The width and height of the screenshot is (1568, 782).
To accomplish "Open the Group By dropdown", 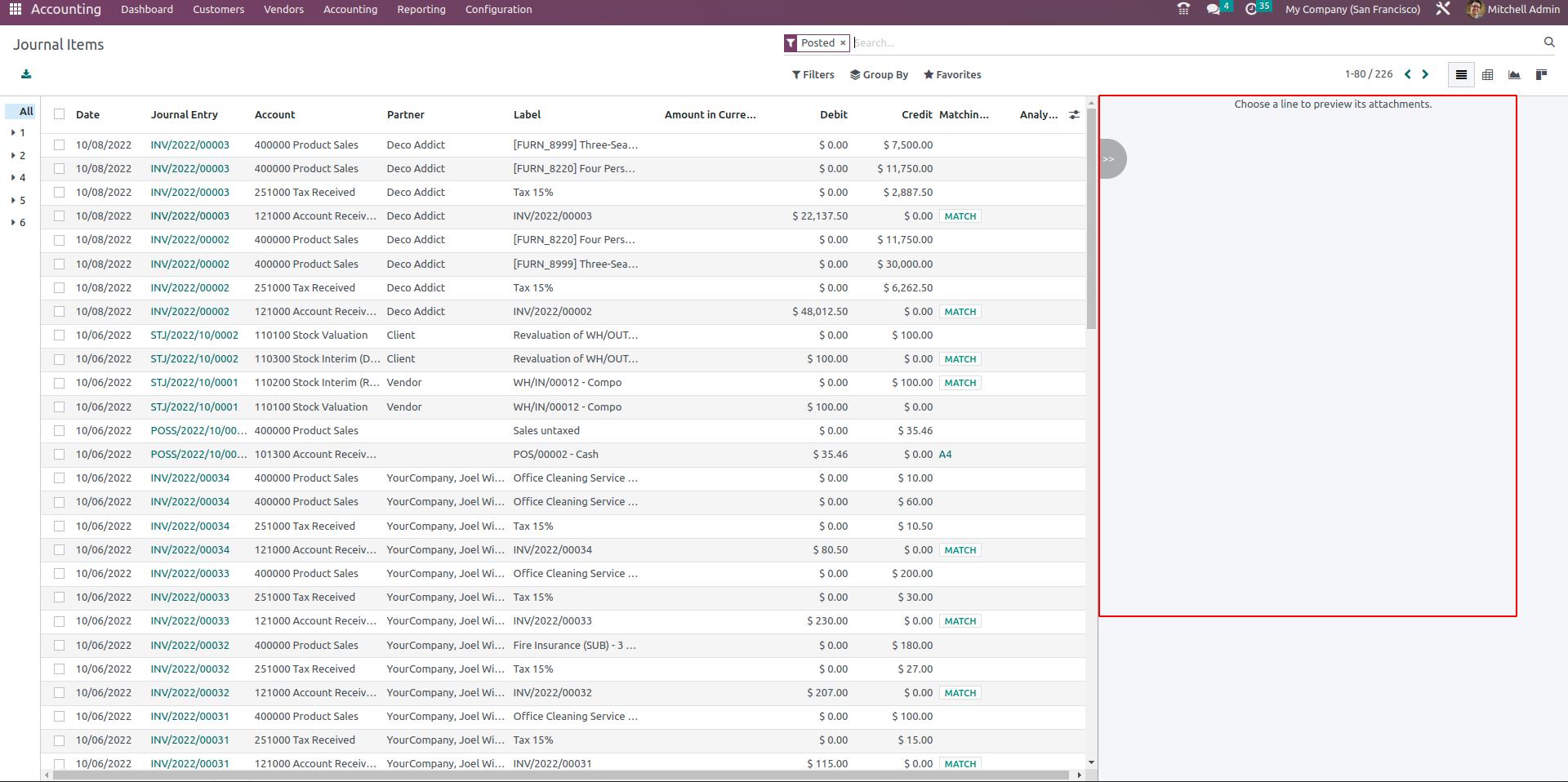I will click(879, 74).
